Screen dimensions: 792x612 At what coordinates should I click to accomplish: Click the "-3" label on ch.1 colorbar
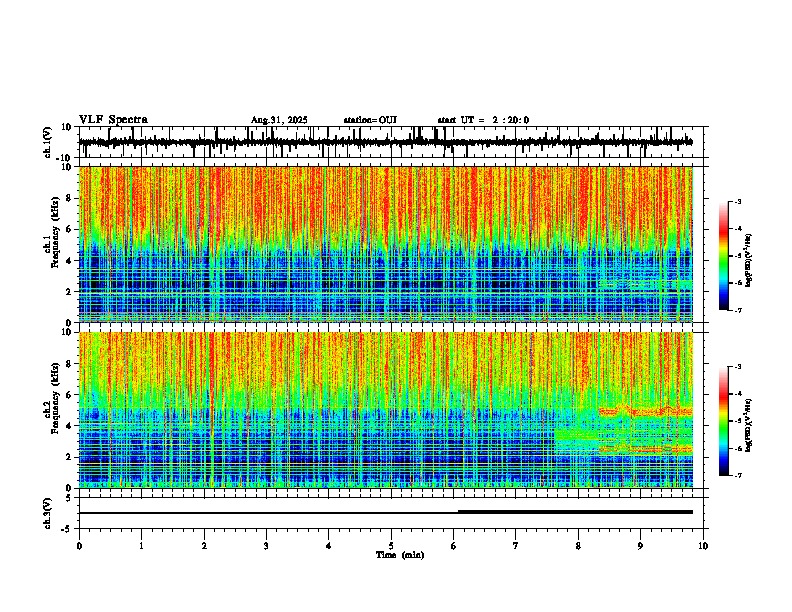(737, 201)
